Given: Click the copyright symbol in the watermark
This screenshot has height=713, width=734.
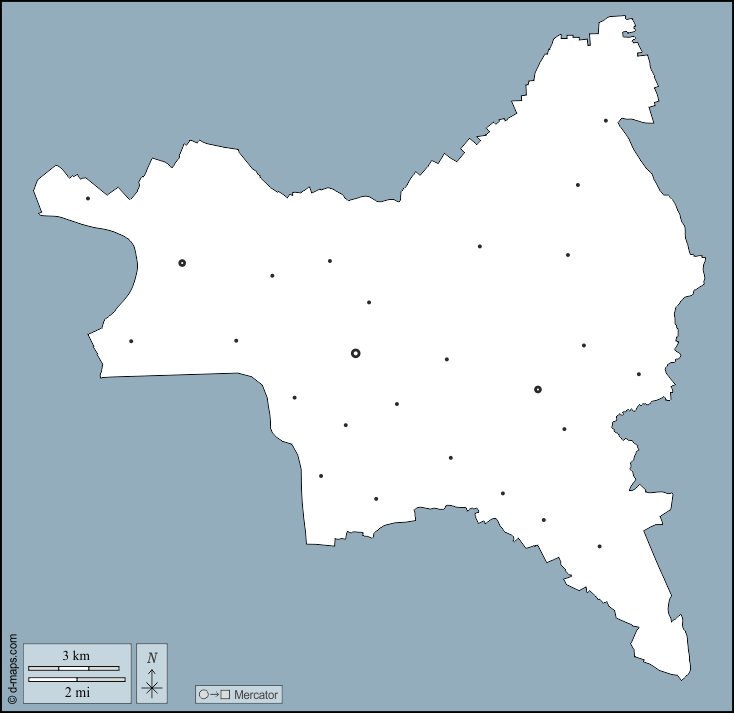Looking at the screenshot, I should tap(12, 698).
